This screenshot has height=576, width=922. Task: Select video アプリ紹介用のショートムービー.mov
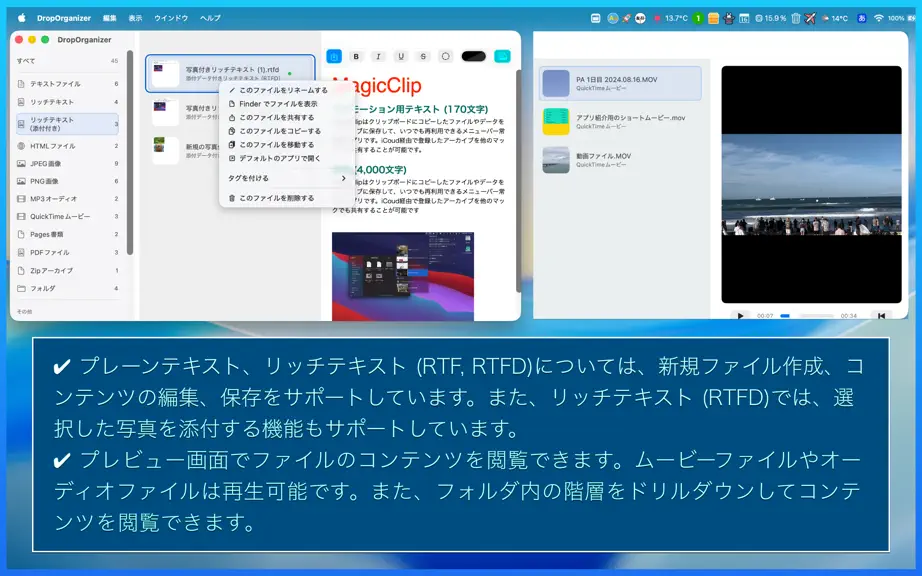coord(620,122)
